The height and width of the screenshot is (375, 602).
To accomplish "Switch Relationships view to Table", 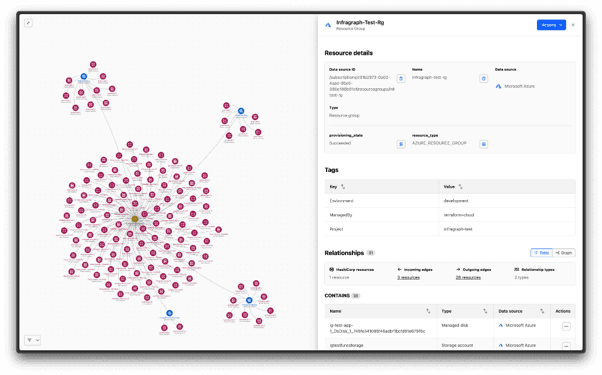I will [x=541, y=253].
